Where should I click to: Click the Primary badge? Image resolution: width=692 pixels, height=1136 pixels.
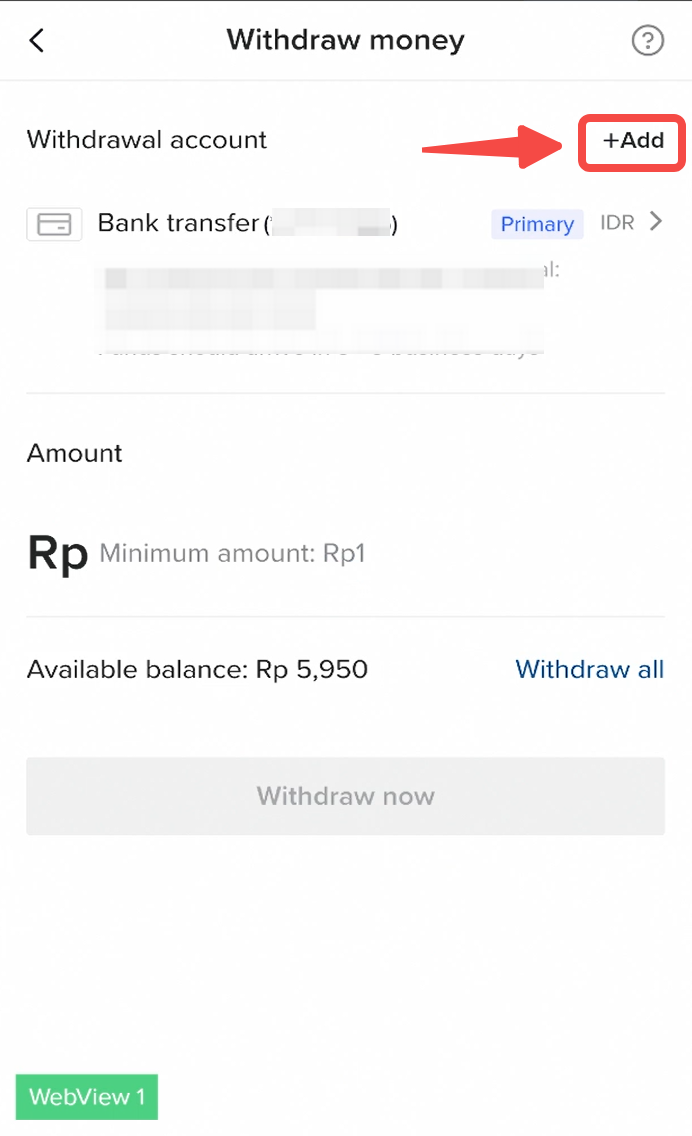point(537,224)
